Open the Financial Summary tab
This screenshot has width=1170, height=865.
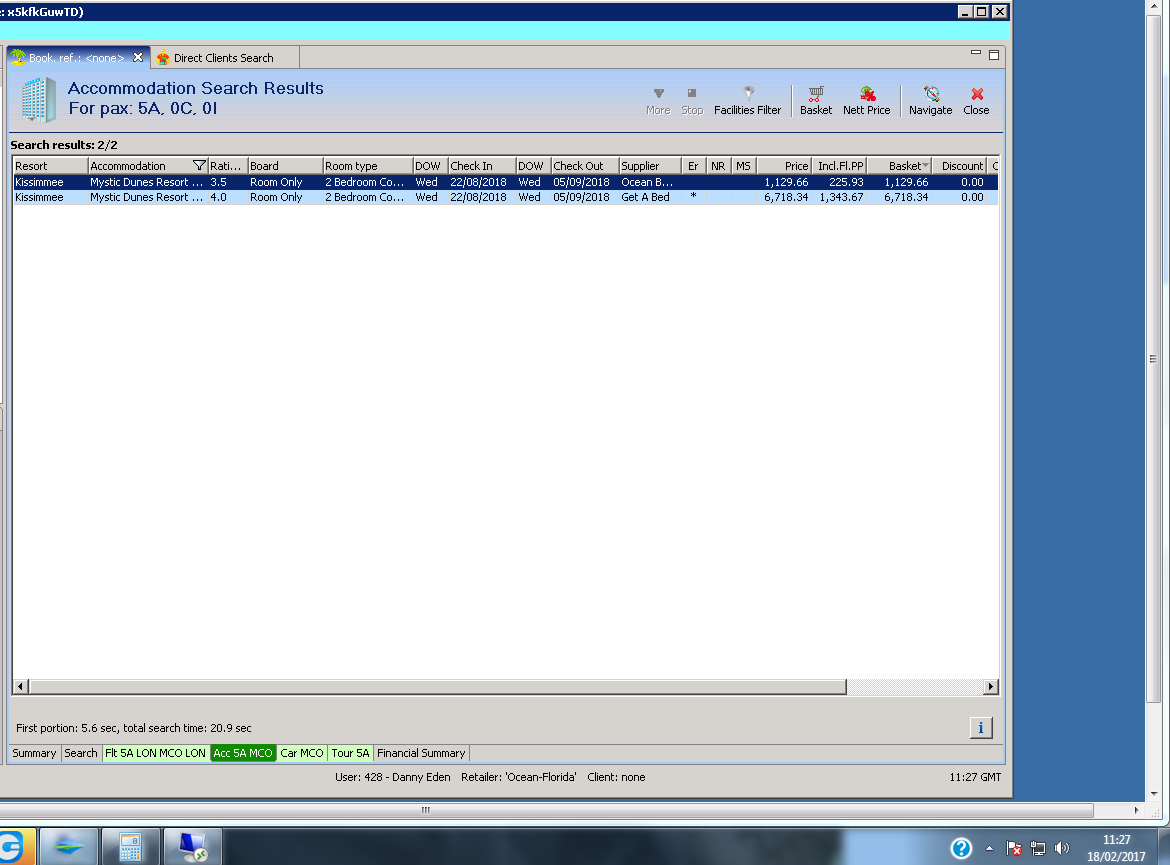click(x=421, y=753)
